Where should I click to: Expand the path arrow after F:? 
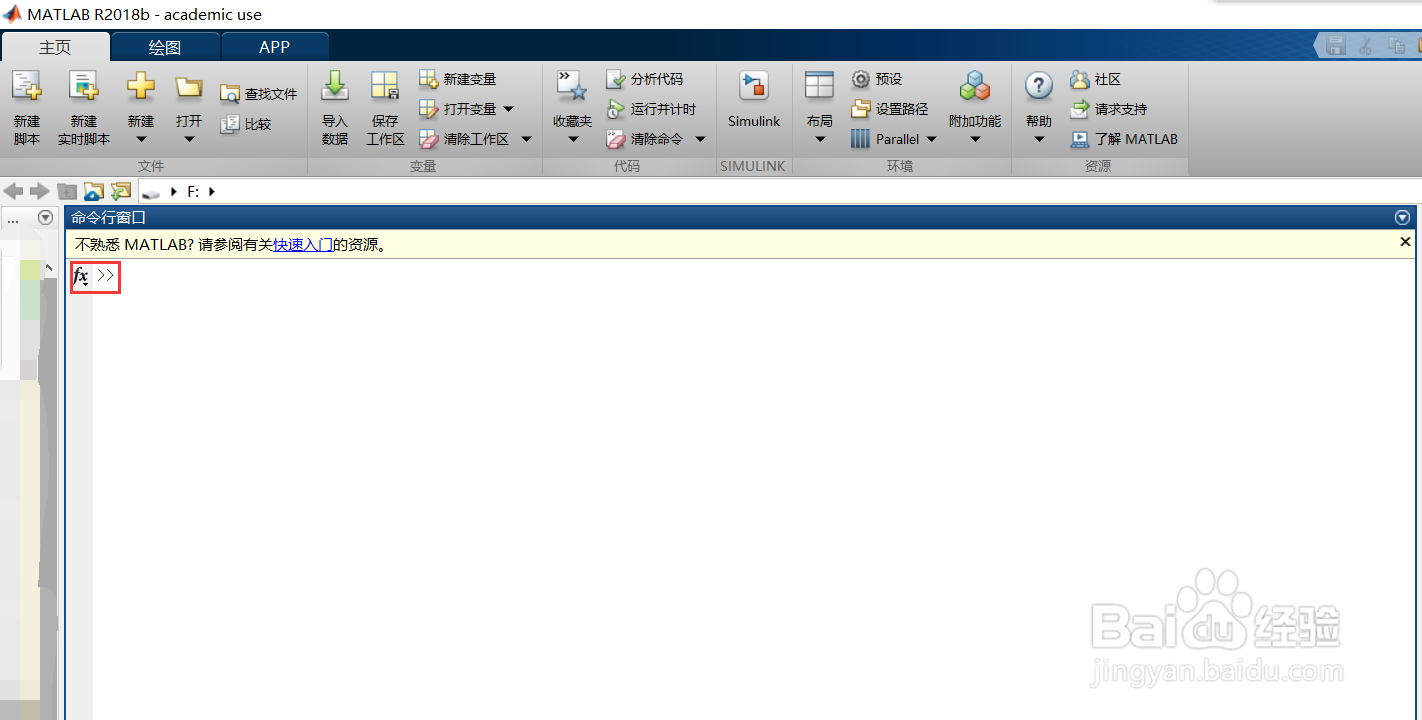212,191
